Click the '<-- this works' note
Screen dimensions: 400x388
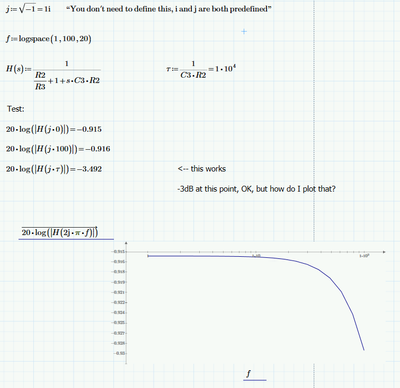202,169
